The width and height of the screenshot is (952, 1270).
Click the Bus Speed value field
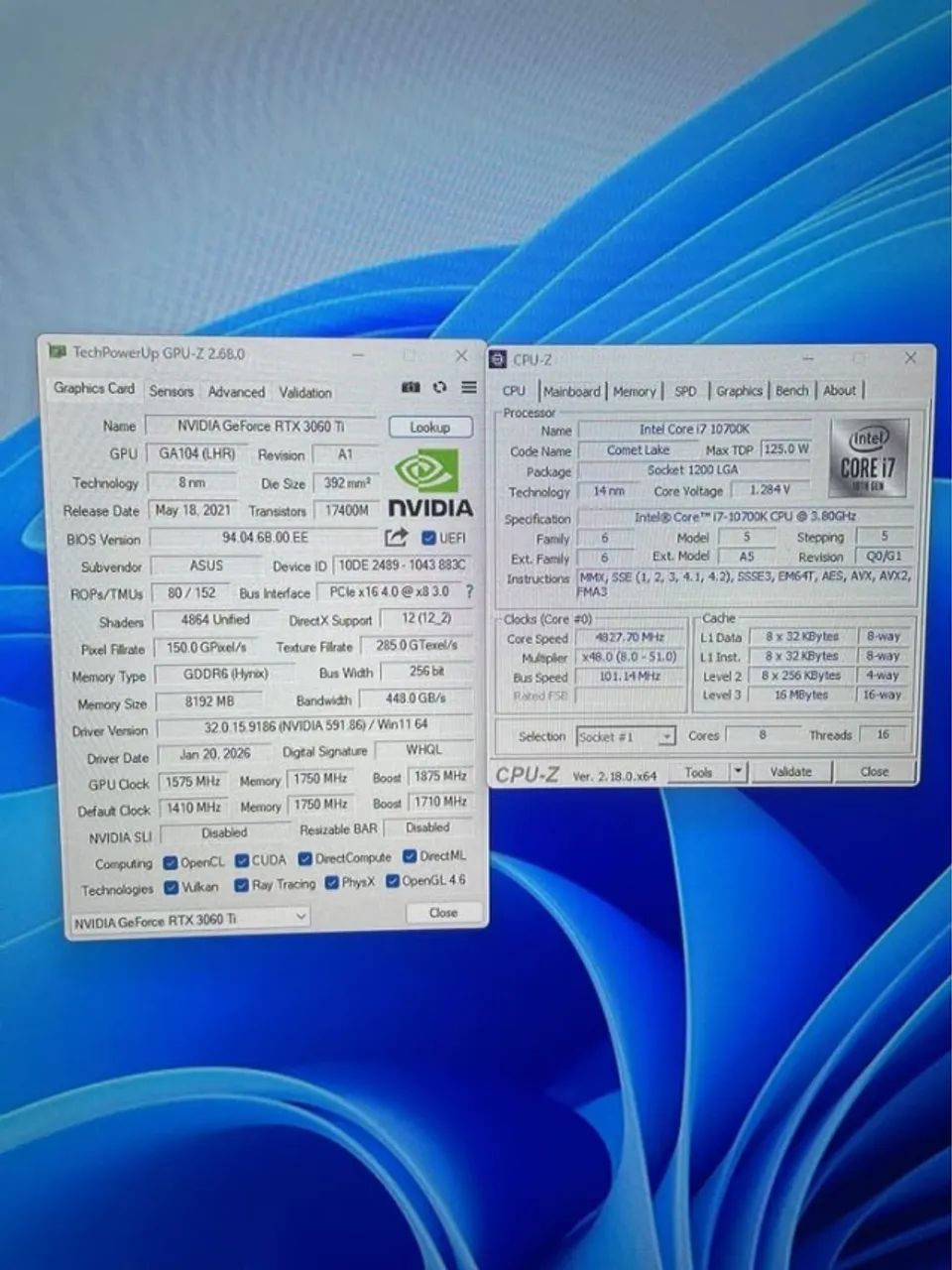point(631,676)
